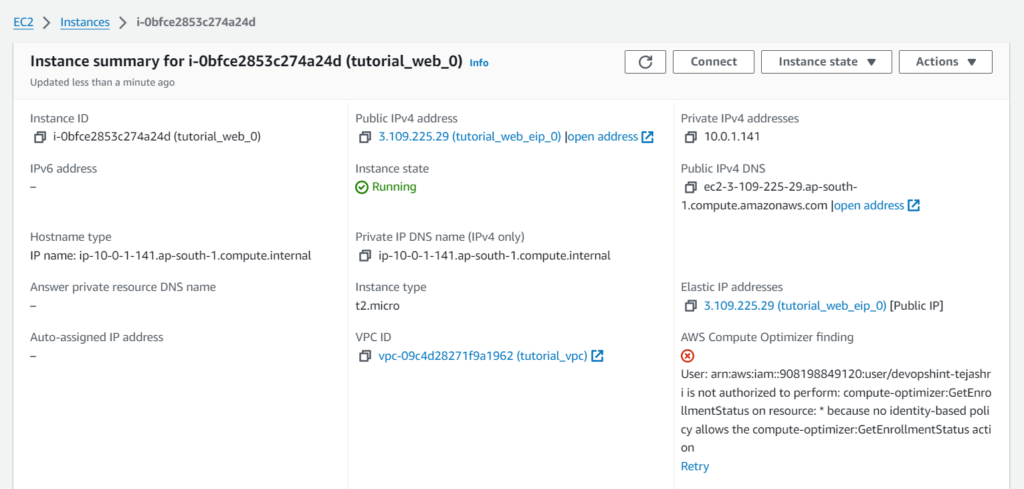Copy the VPC ID value
1024x489 pixels.
(x=365, y=356)
